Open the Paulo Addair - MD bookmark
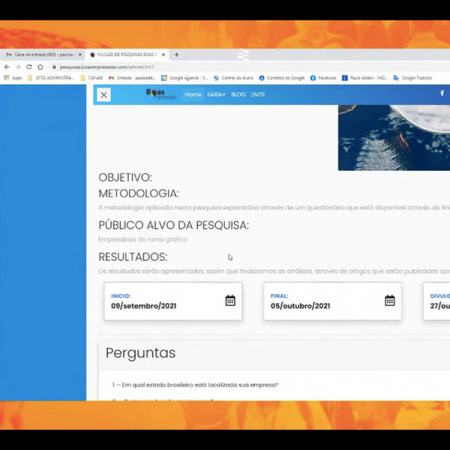 364,78
